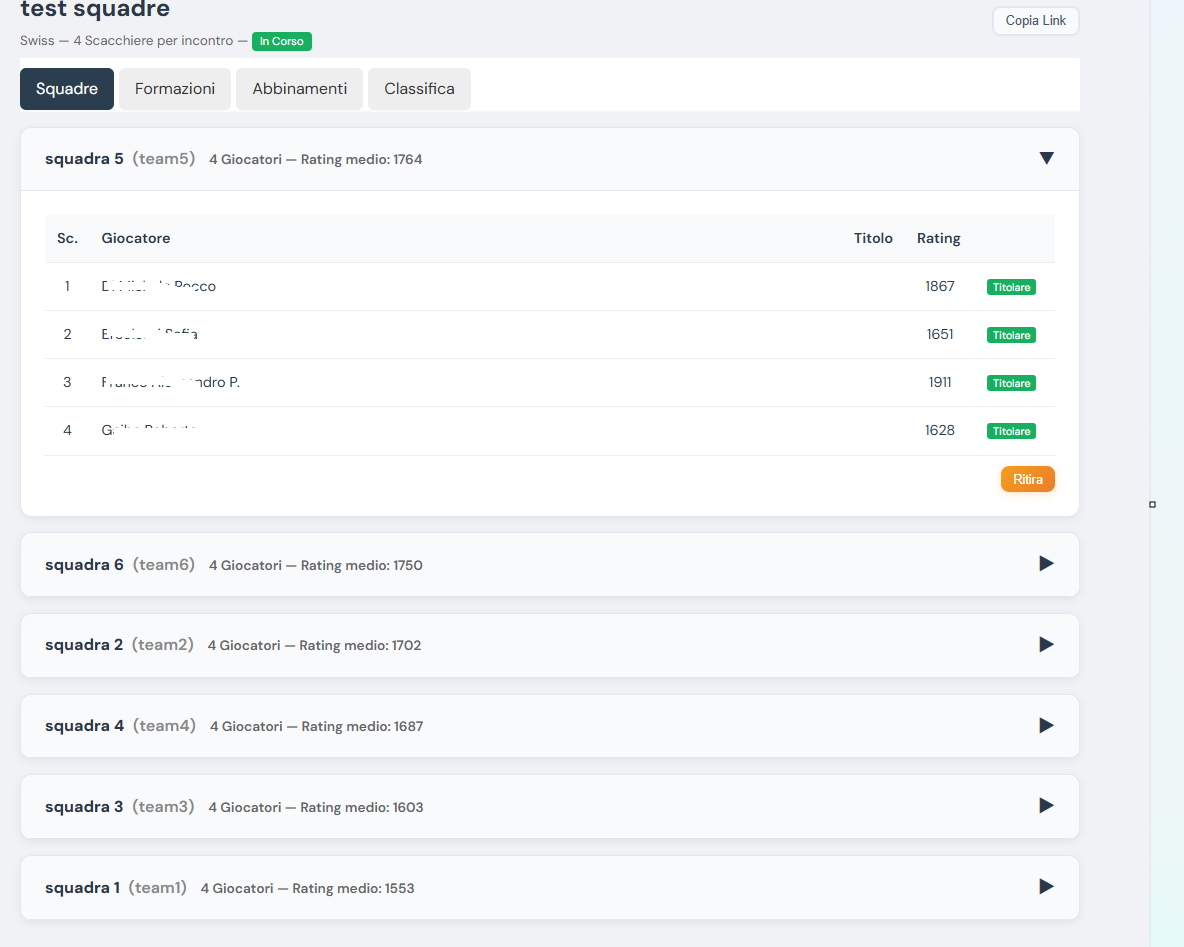The image size is (1184, 947).
Task: Click Titolare badge for player rated 1911
Action: (x=1011, y=383)
